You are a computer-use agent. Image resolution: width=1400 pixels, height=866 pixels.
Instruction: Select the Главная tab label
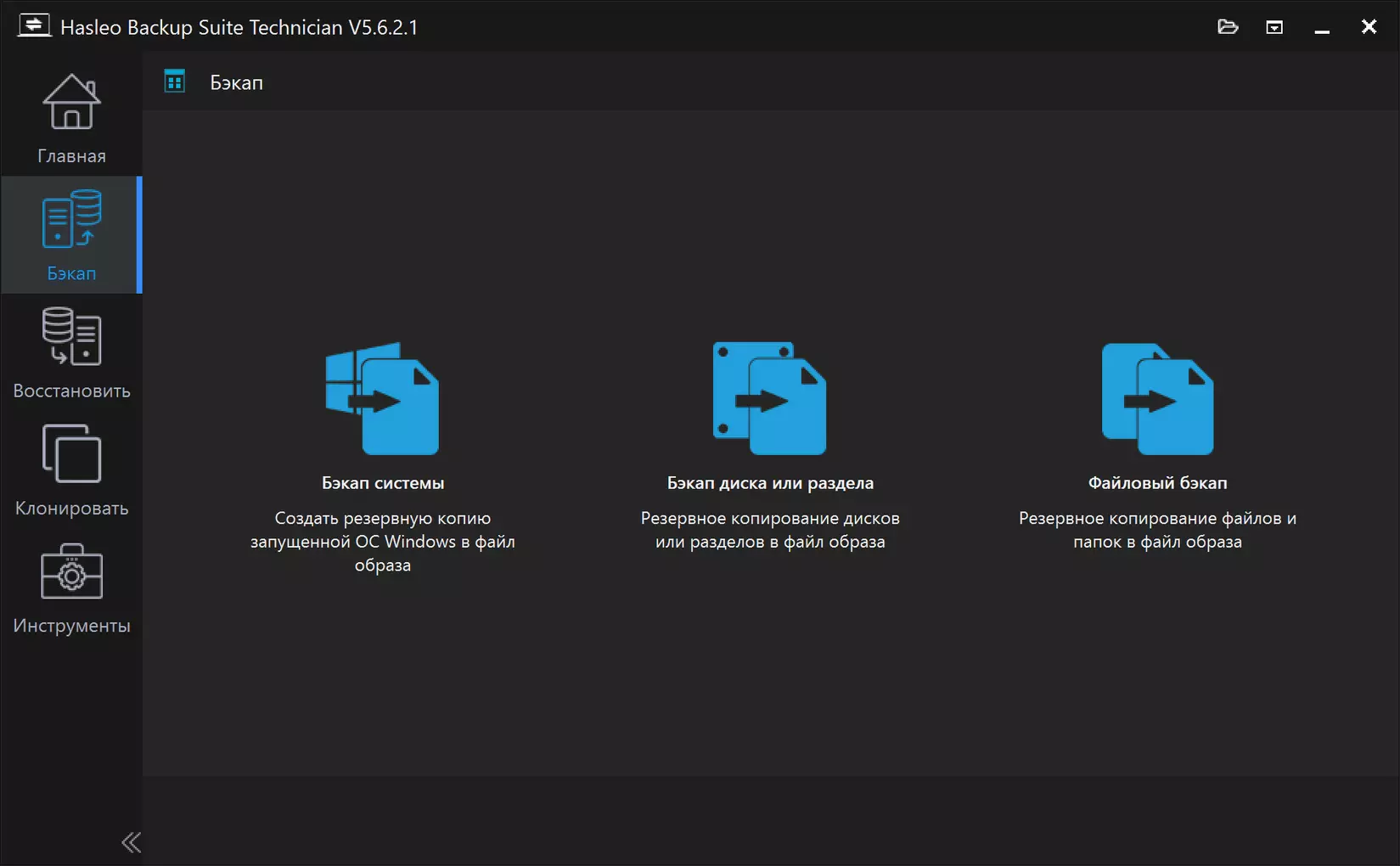tap(71, 156)
